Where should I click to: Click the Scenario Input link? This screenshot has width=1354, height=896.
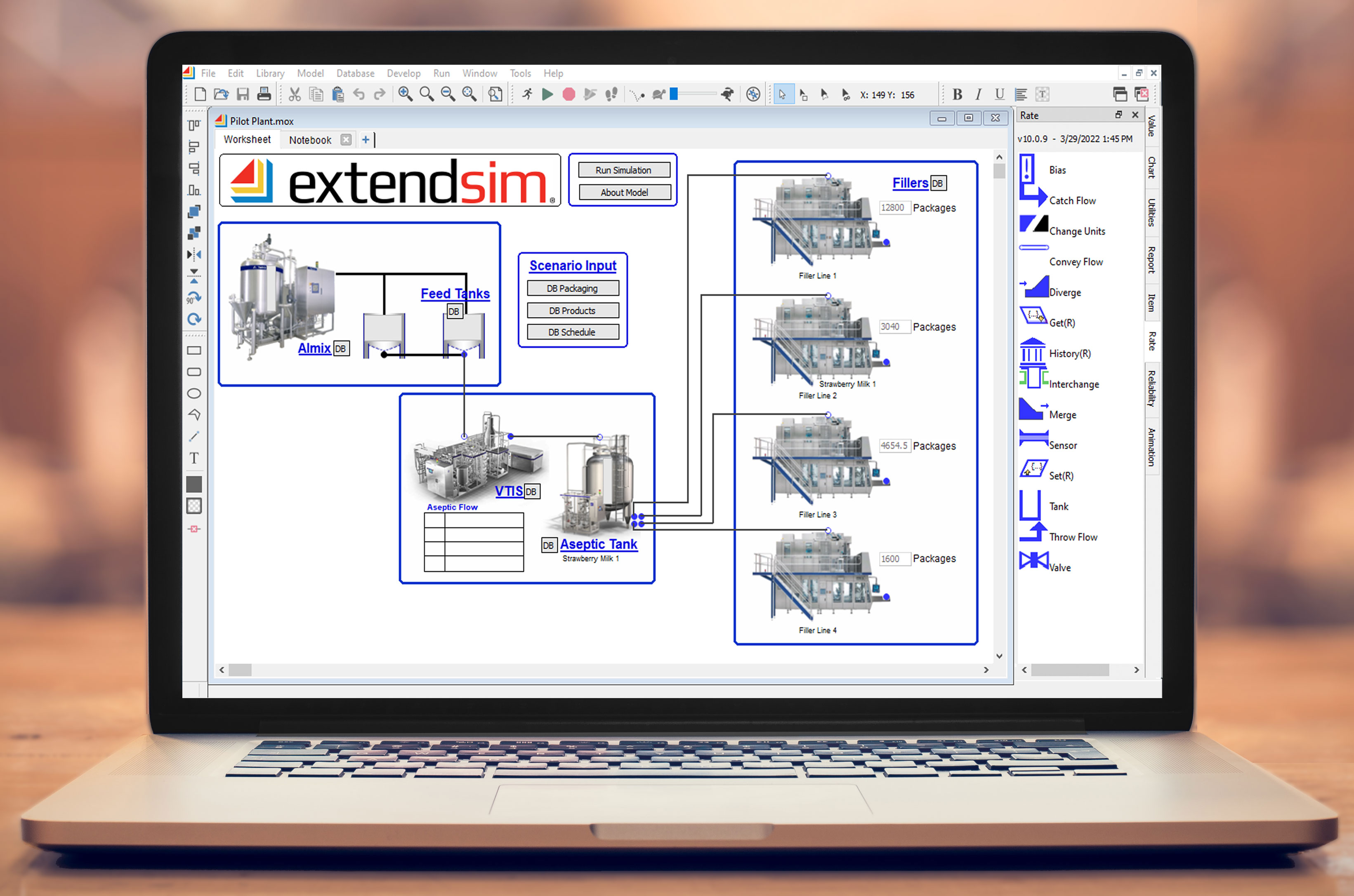572,266
